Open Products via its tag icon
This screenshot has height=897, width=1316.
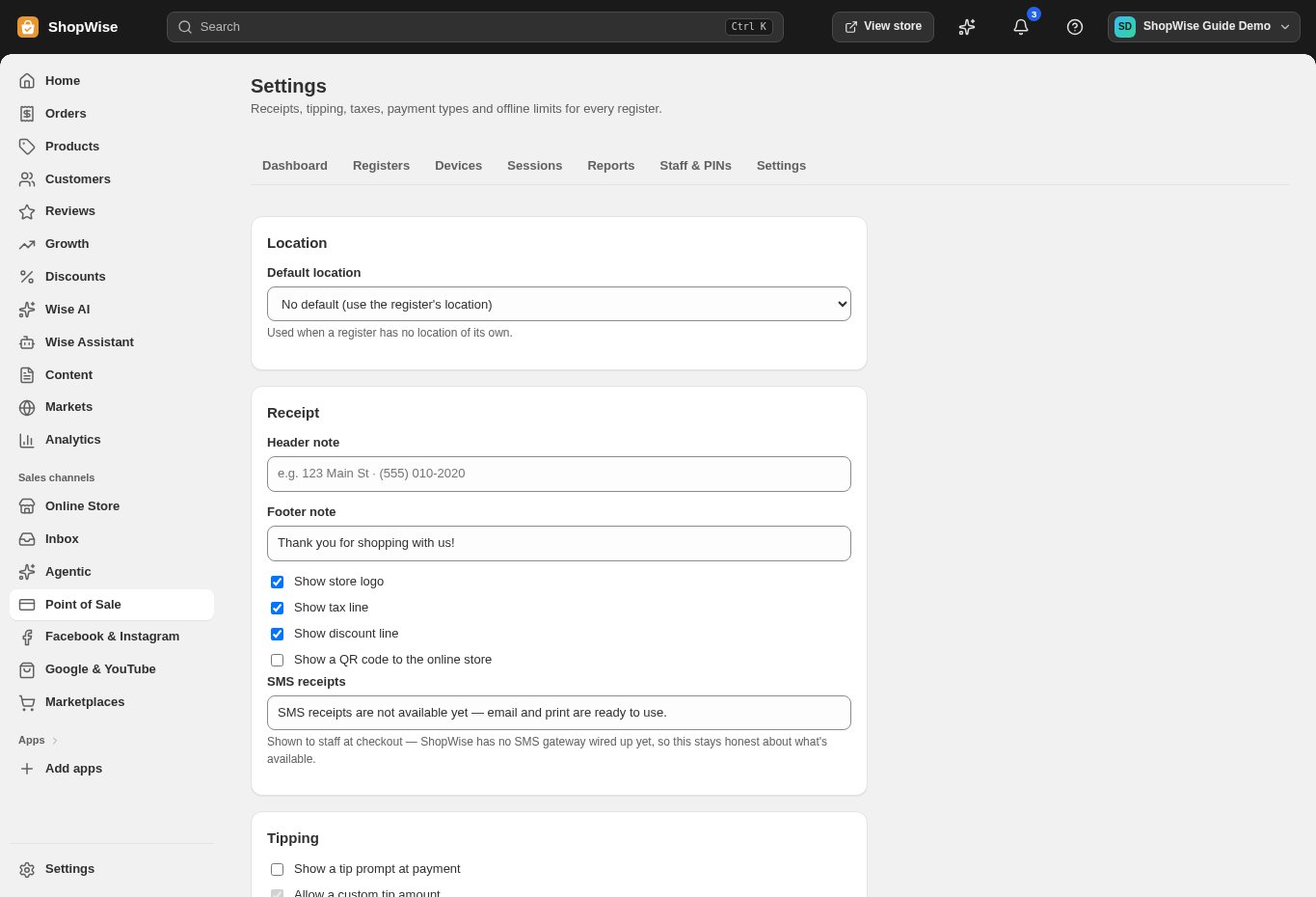pos(27,147)
